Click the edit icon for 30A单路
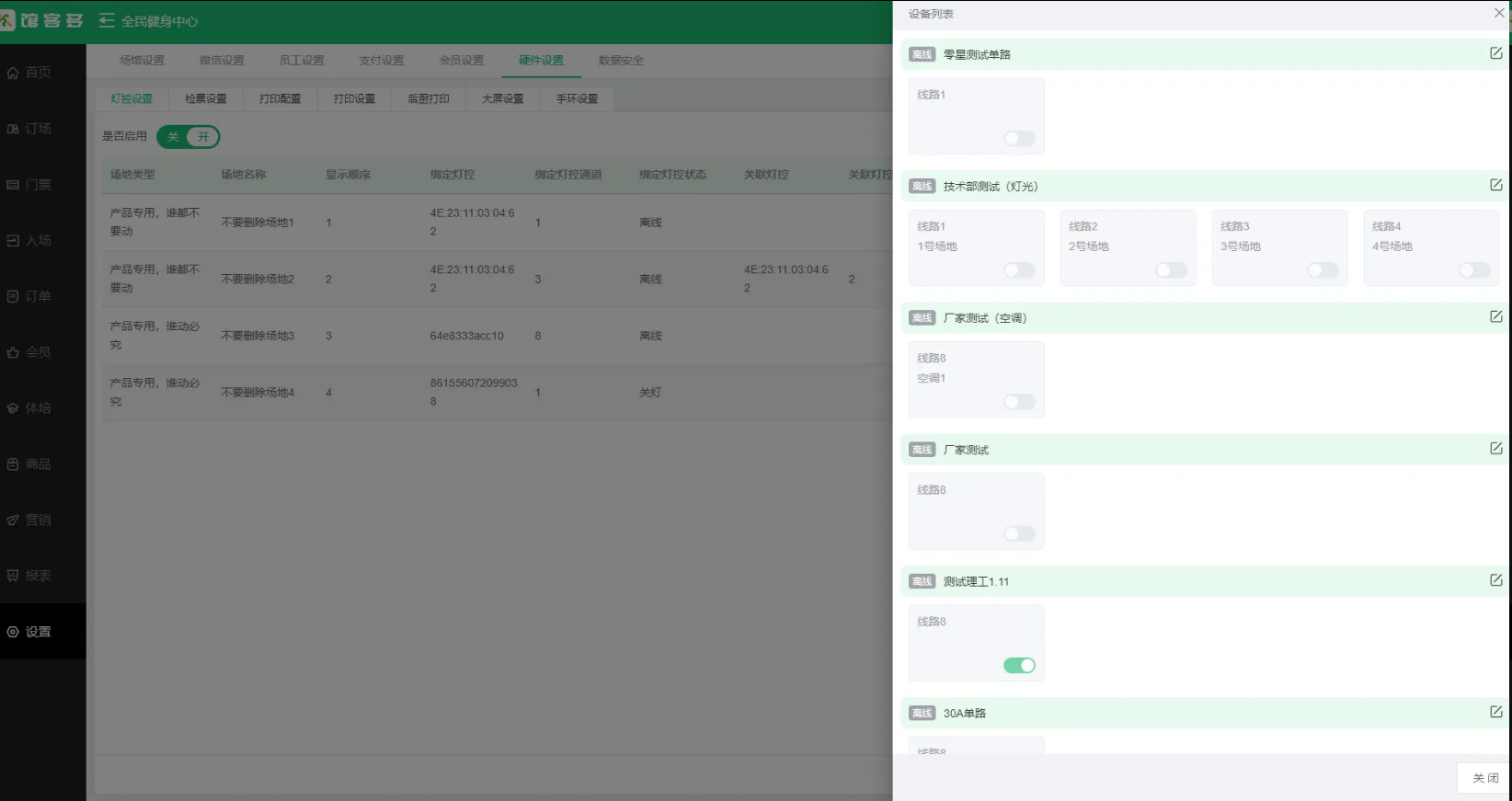This screenshot has width=1512, height=801. pos(1496,712)
